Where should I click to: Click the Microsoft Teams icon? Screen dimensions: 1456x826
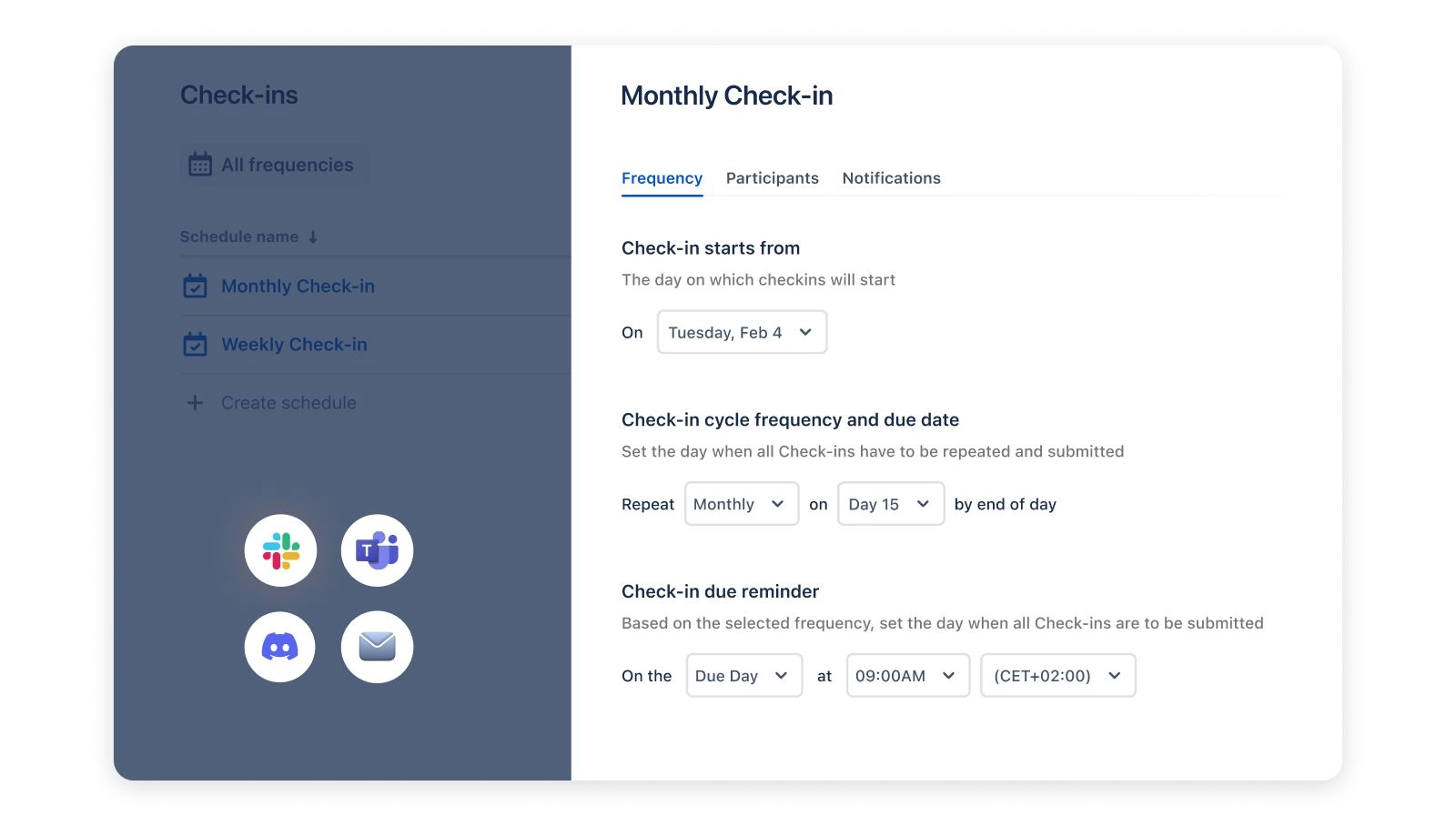(x=377, y=550)
